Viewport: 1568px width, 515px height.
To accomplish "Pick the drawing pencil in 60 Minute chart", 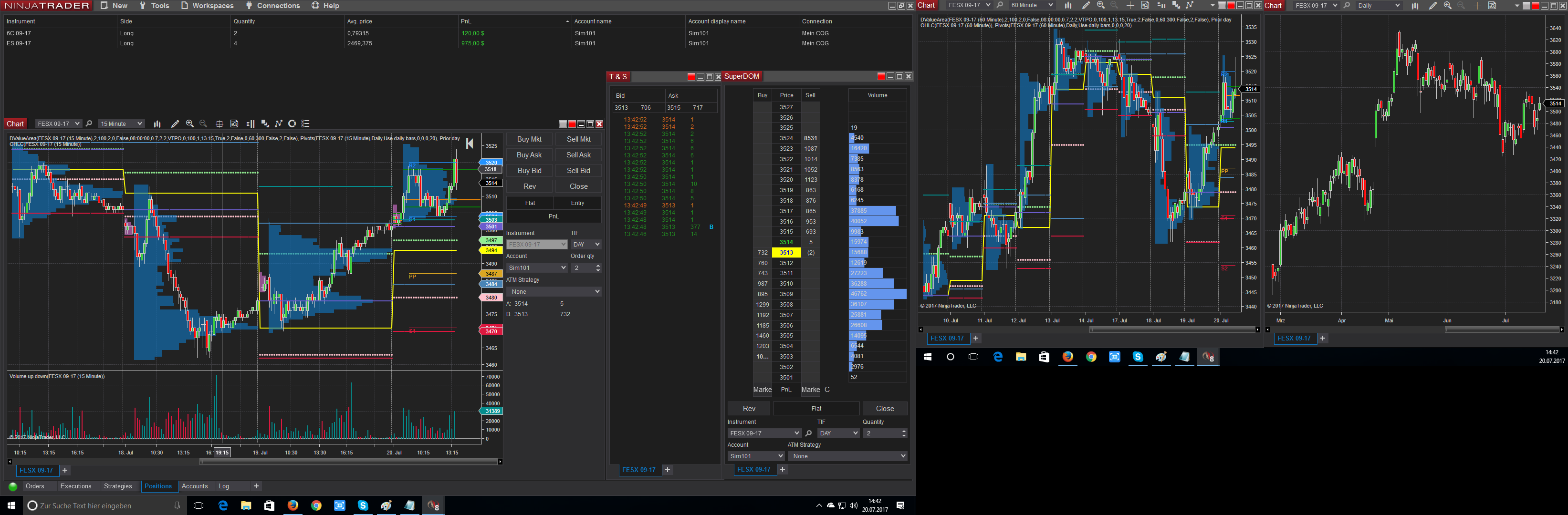I will [1086, 5].
